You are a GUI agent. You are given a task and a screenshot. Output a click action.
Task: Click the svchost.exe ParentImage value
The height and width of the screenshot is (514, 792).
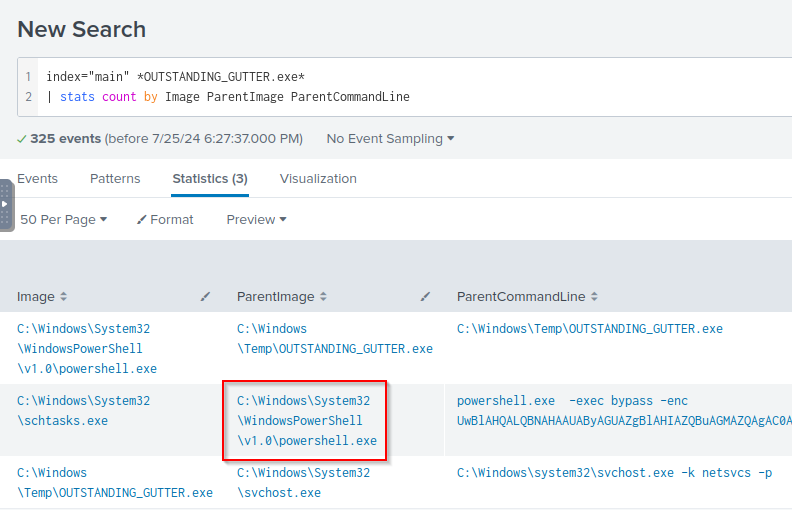coord(303,482)
